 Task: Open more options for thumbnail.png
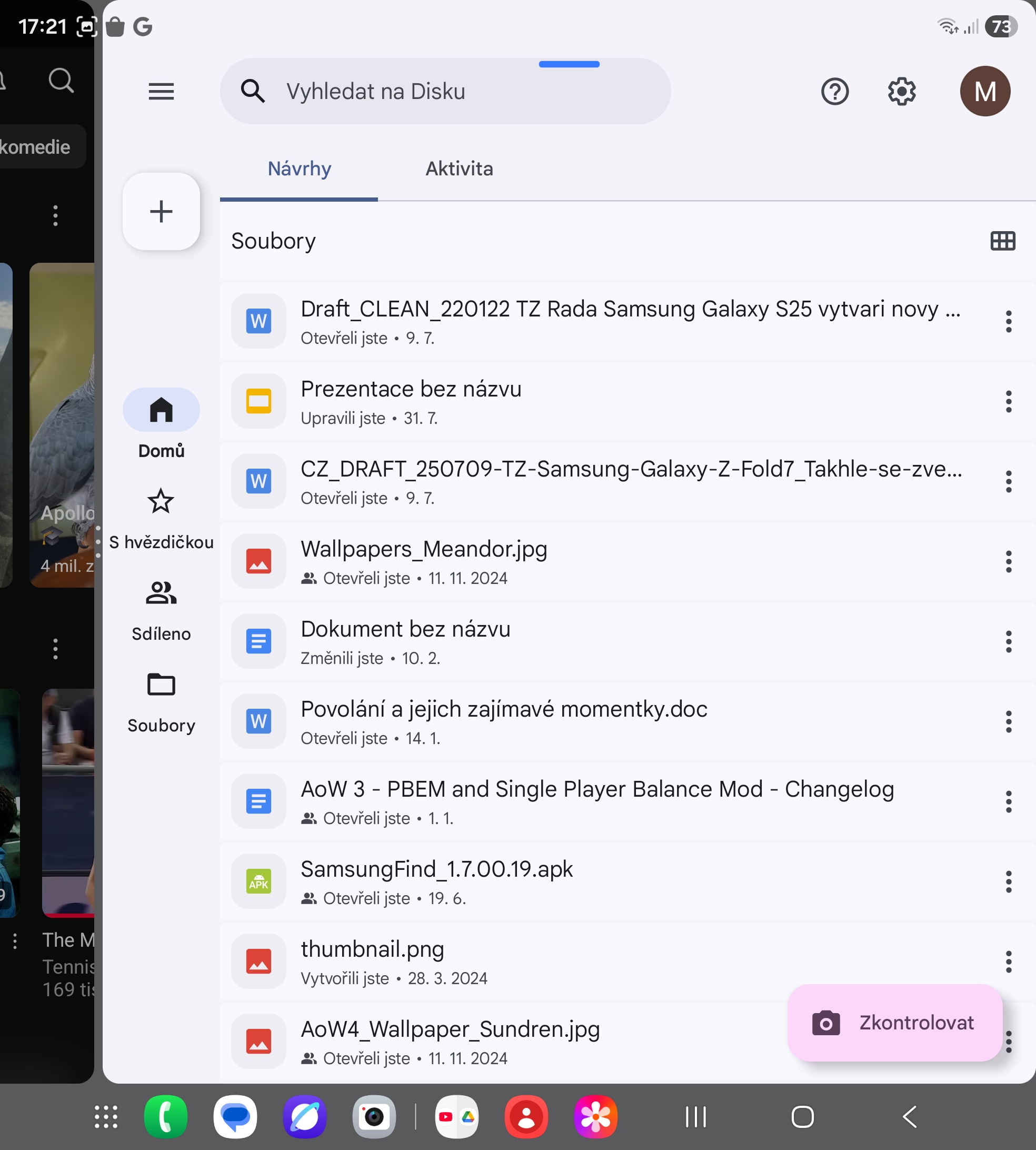[x=1008, y=961]
